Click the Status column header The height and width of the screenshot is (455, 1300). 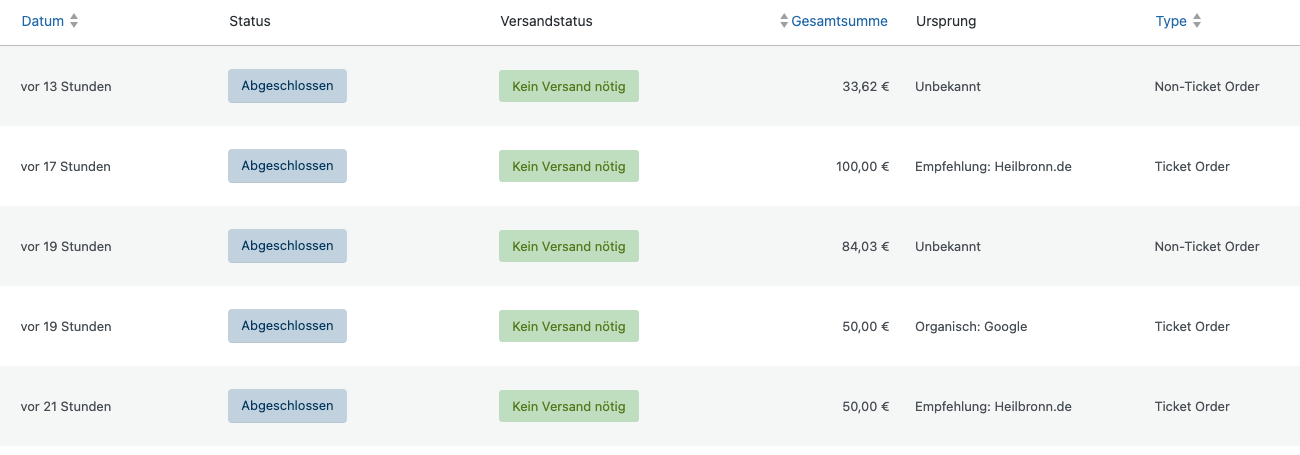(250, 21)
